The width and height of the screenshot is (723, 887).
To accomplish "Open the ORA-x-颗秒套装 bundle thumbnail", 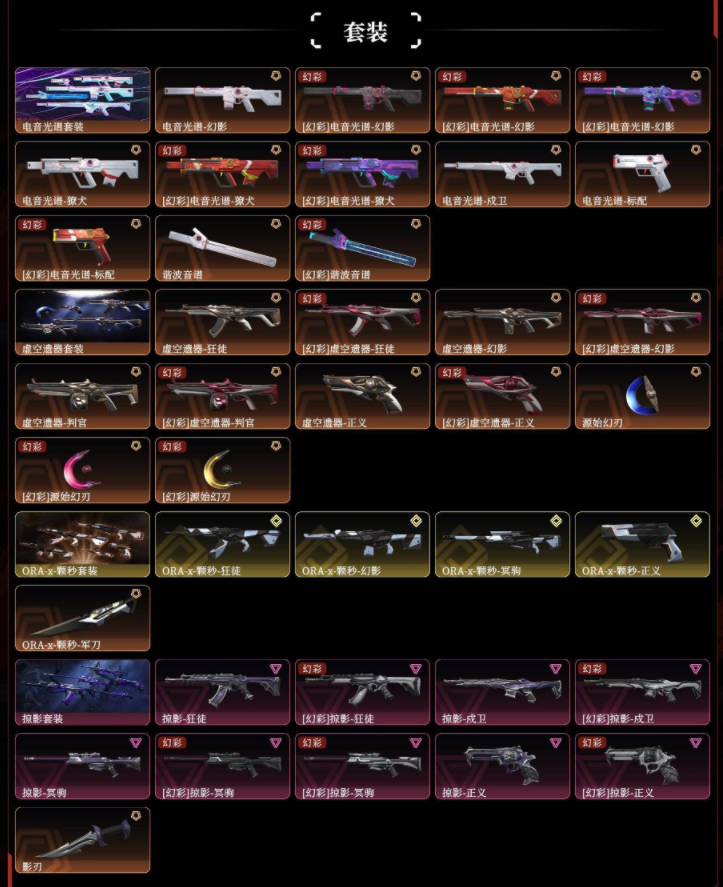I will [x=83, y=545].
